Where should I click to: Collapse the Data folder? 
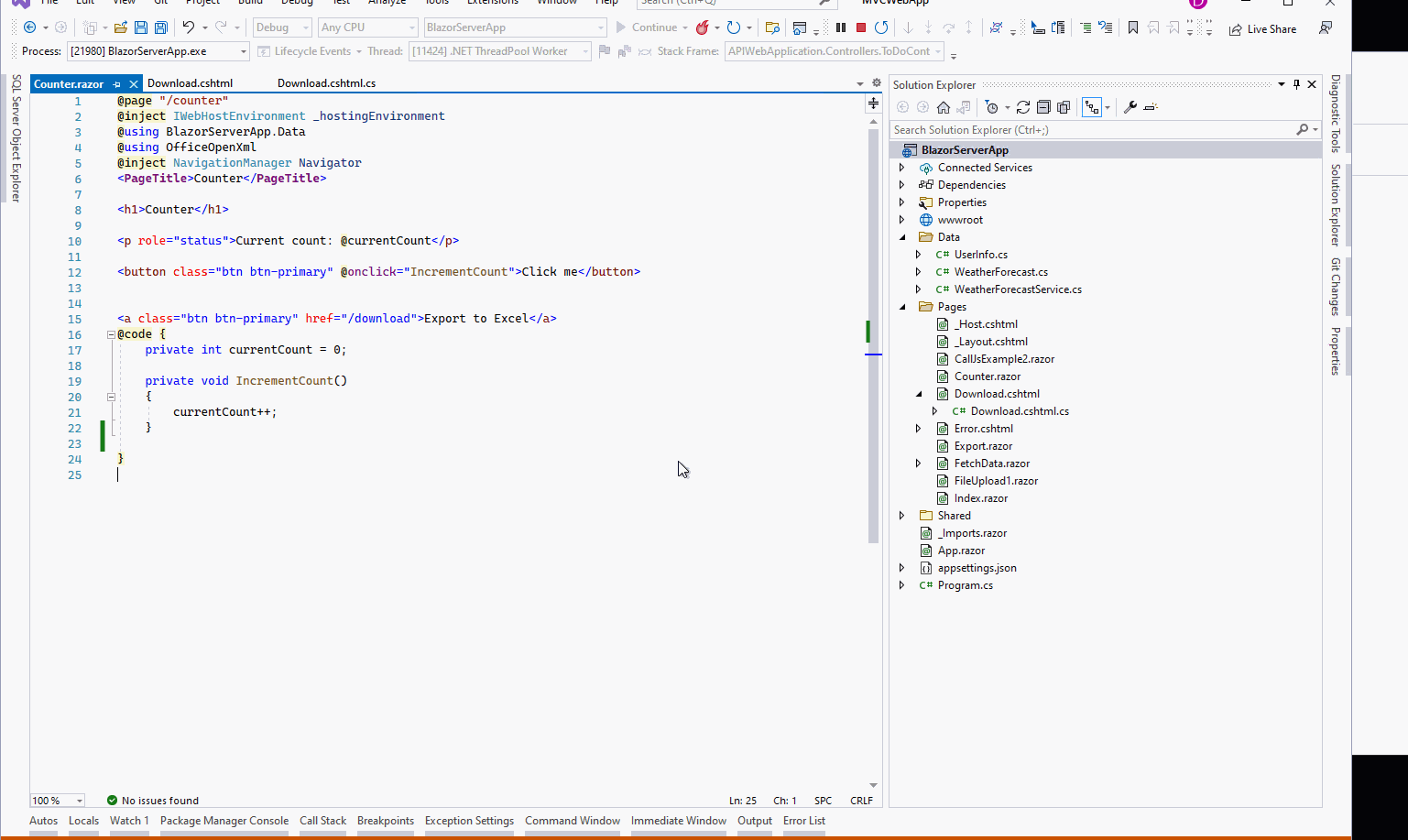[901, 237]
